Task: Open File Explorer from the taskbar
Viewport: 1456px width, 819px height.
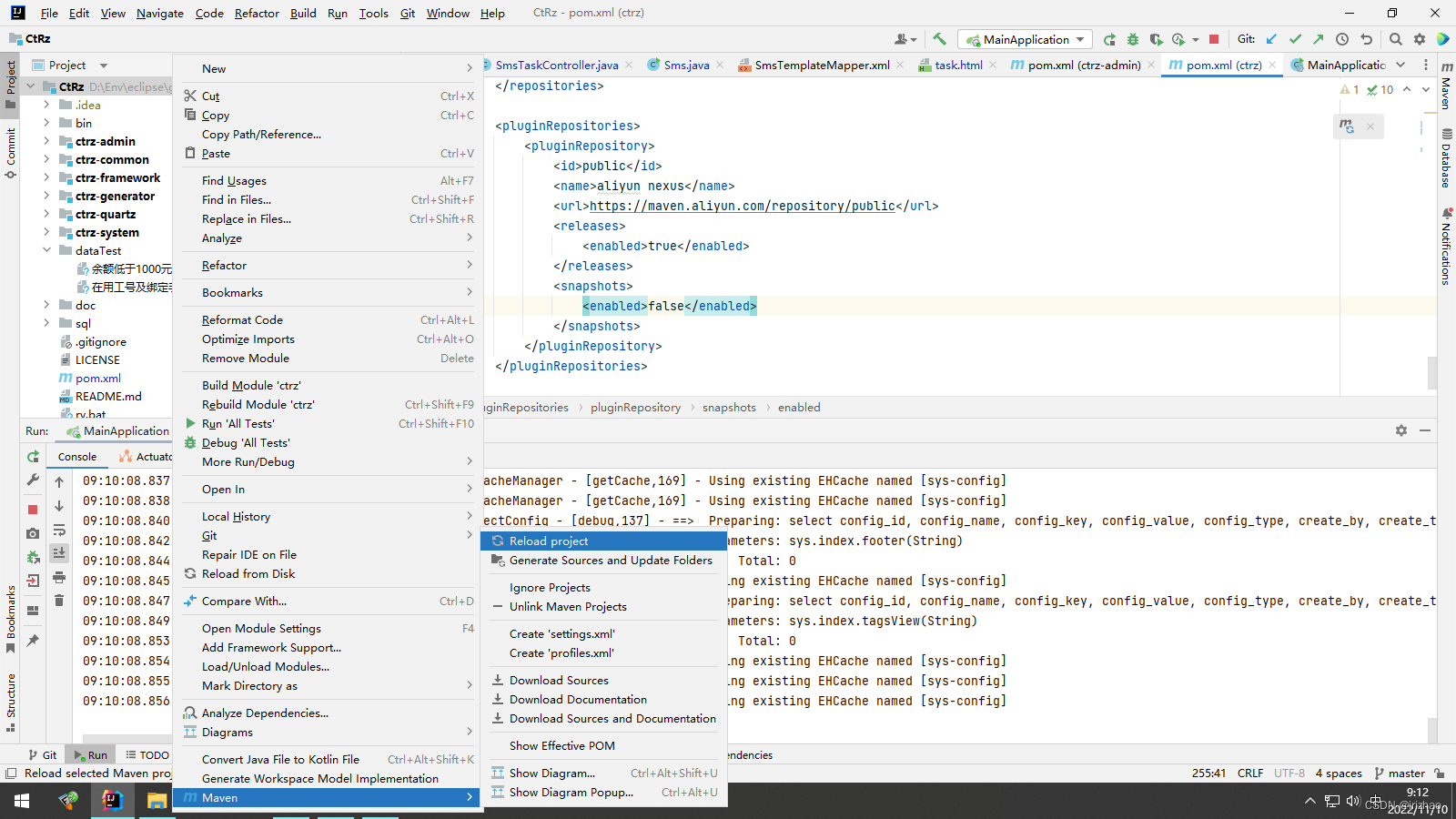Action: (x=157, y=801)
